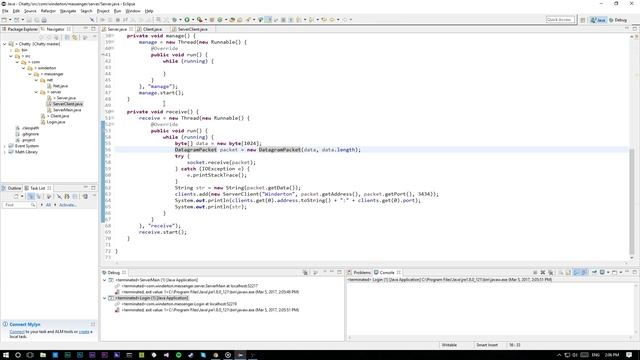Collapse the Chatty project node
The image size is (640, 360).
4,44
